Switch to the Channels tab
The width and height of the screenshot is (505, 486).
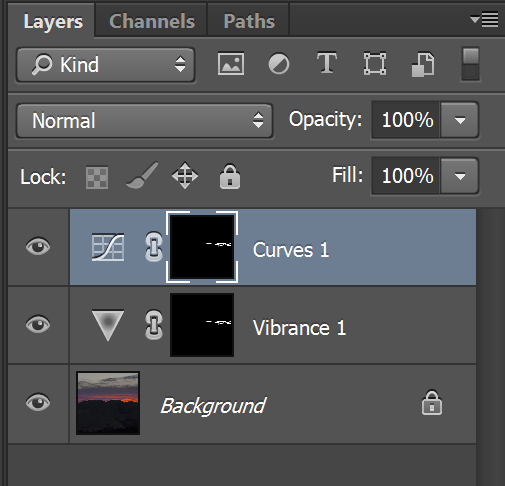152,21
